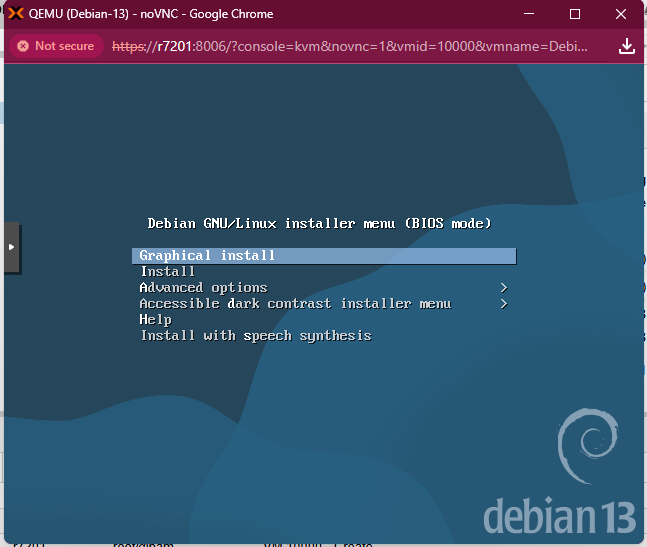Click the URL text in address bar
647x547 pixels.
(x=350, y=47)
